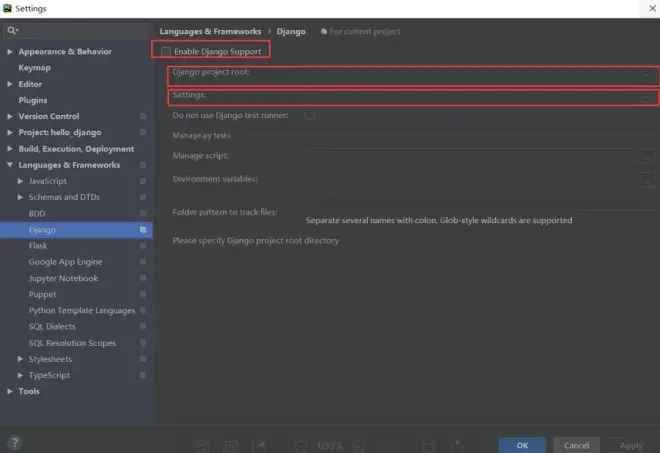Viewport: 660px width, 453px height.
Task: Click the 'For current project' copy icon
Action: pyautogui.click(x=324, y=32)
